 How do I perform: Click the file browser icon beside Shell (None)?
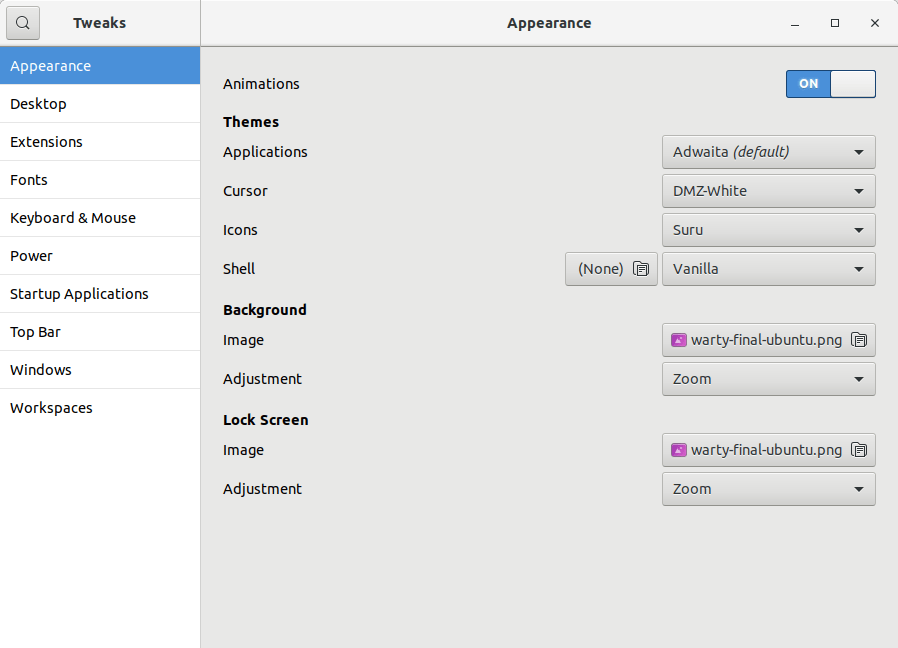point(640,268)
